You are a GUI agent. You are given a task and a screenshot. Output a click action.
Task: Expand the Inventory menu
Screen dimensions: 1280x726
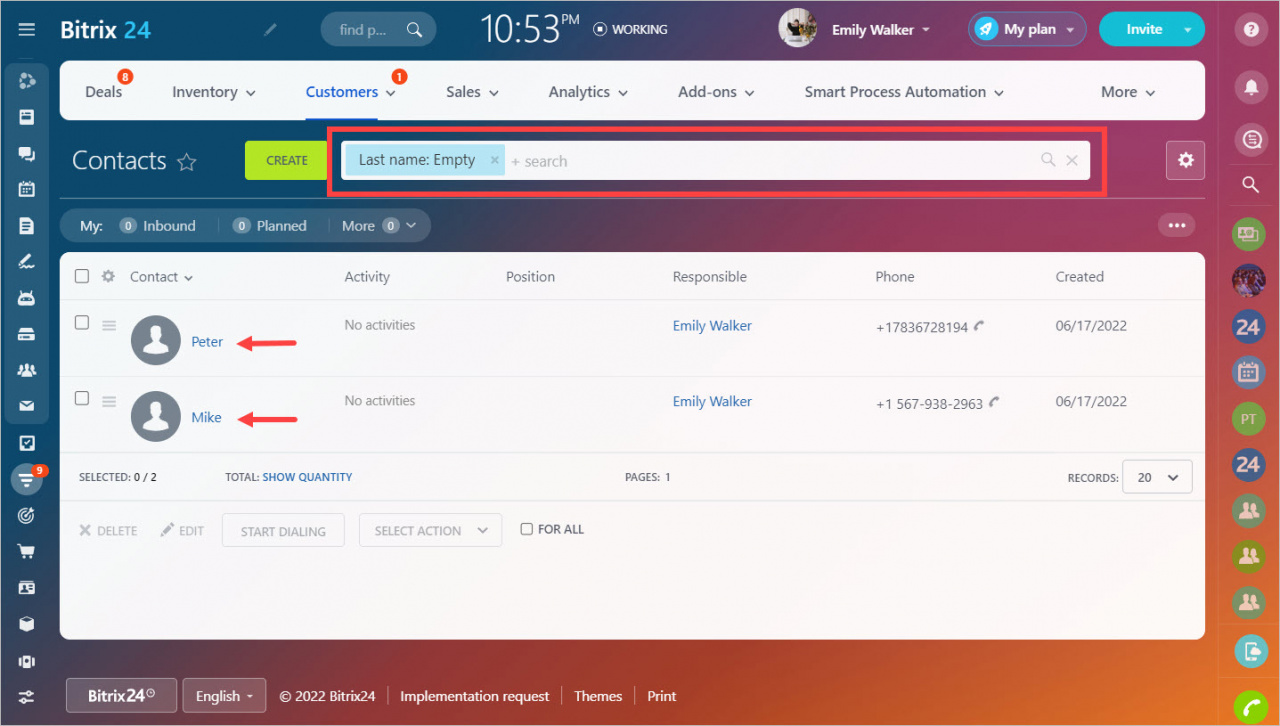coord(214,92)
